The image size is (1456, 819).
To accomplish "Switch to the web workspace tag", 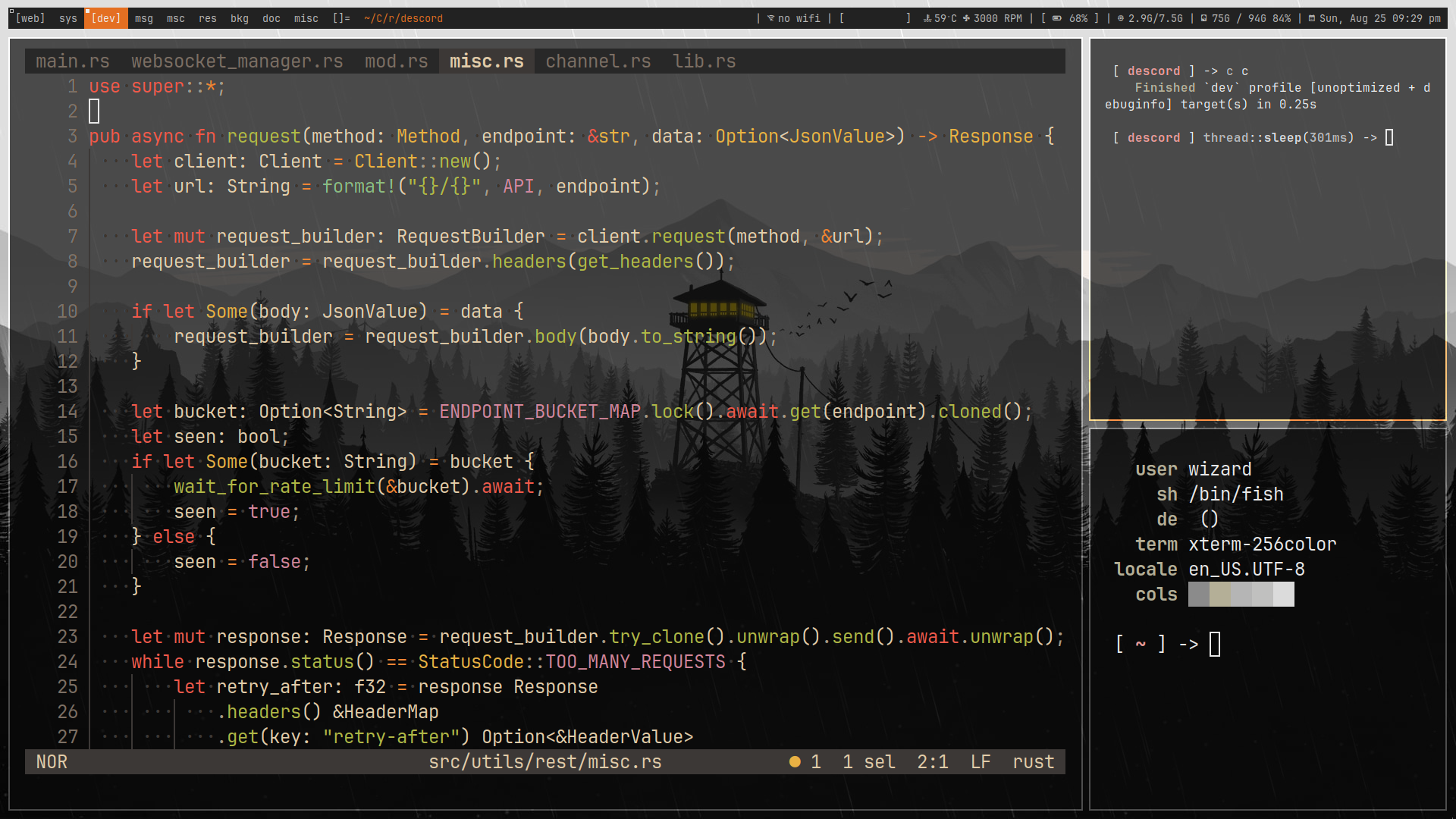I will coord(30,18).
